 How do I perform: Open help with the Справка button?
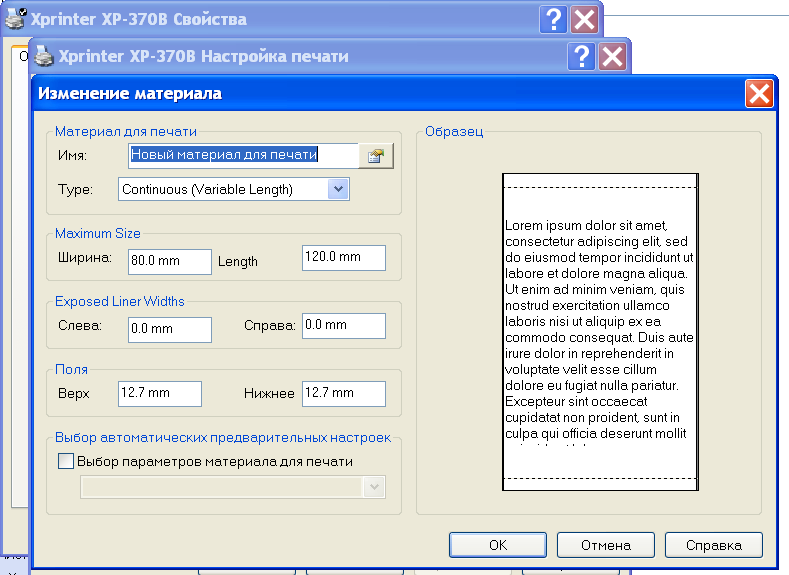click(x=713, y=545)
